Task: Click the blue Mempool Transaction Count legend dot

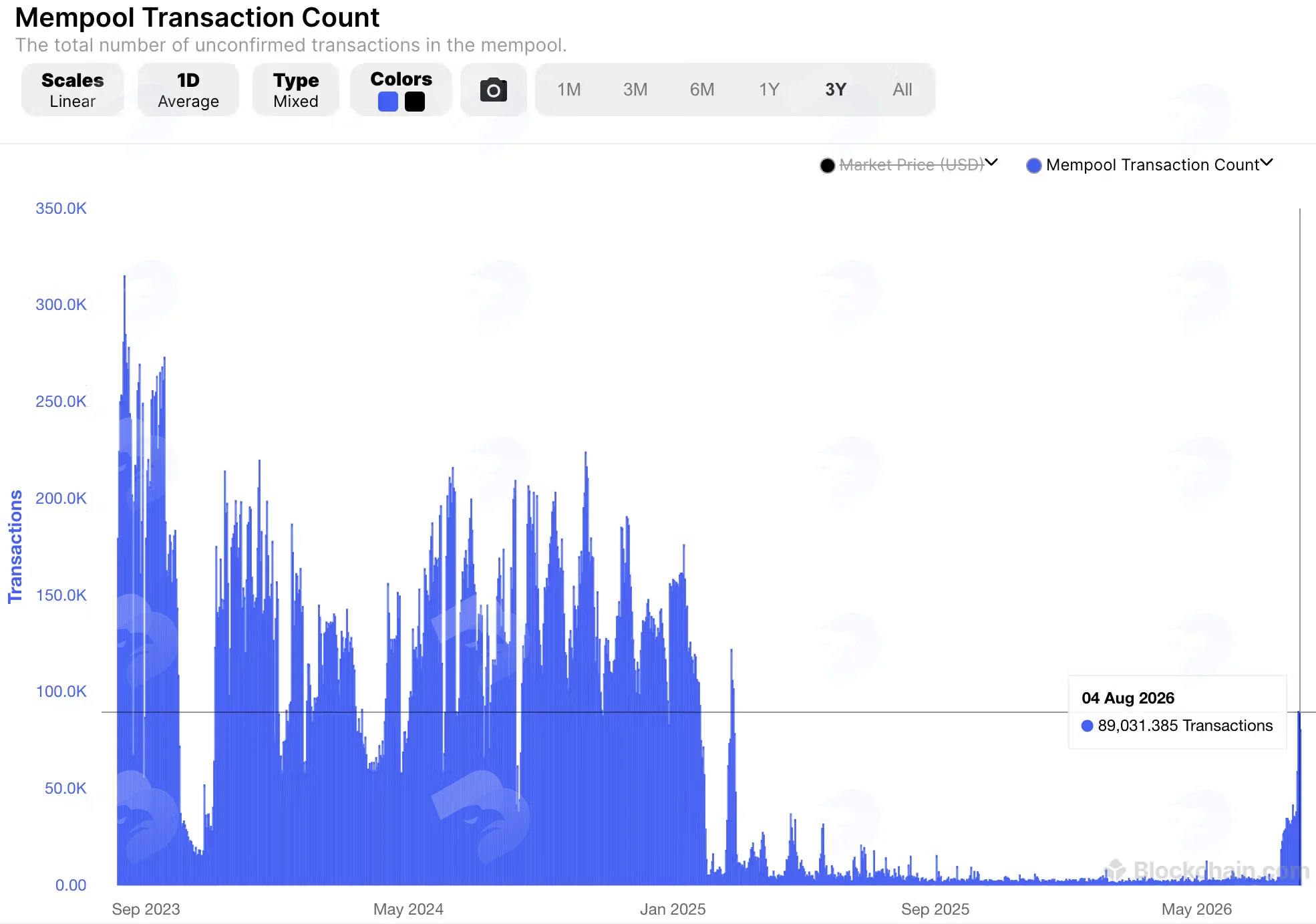Action: click(x=1033, y=166)
